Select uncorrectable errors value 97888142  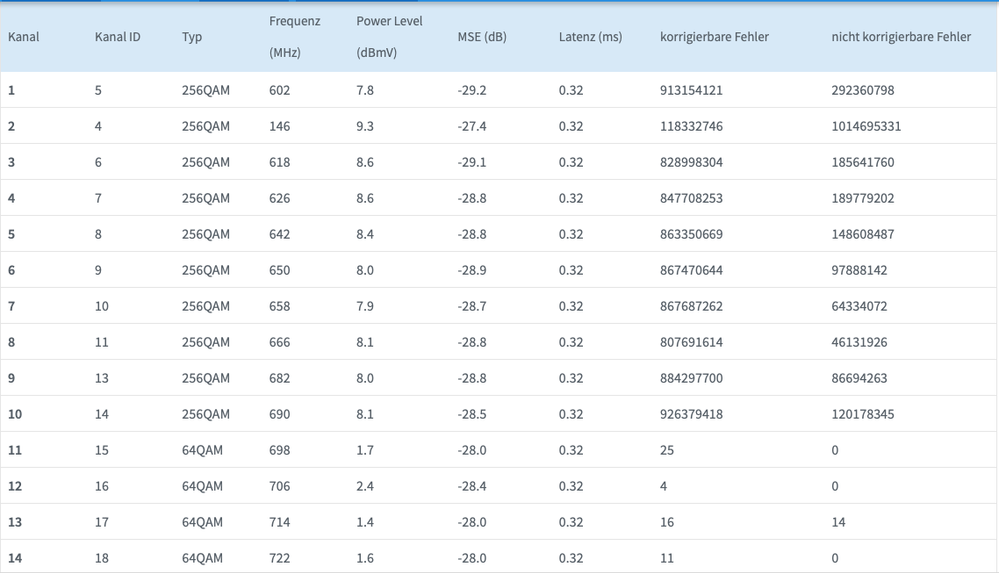859,270
